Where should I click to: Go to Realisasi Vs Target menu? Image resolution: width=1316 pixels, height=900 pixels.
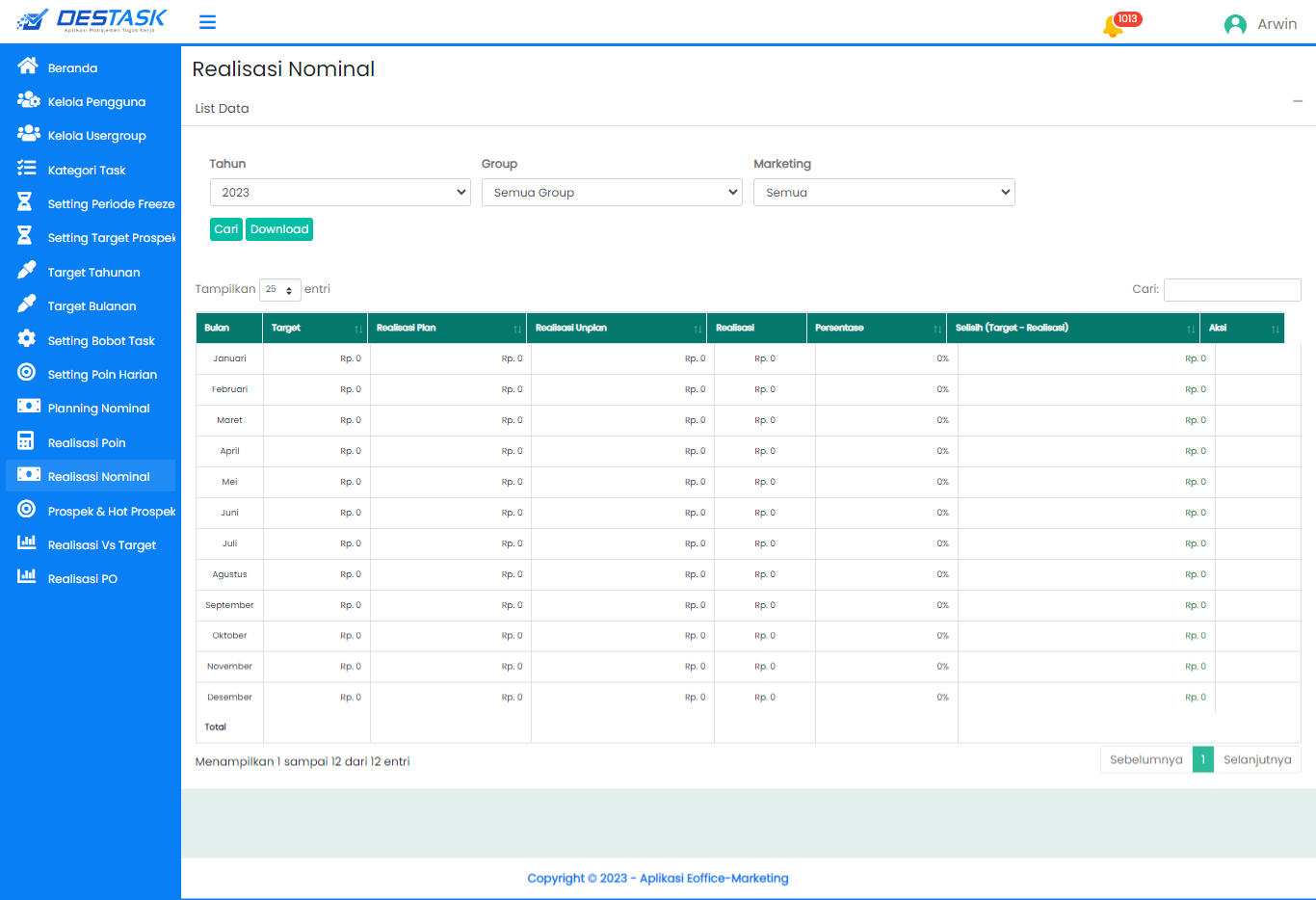point(101,545)
